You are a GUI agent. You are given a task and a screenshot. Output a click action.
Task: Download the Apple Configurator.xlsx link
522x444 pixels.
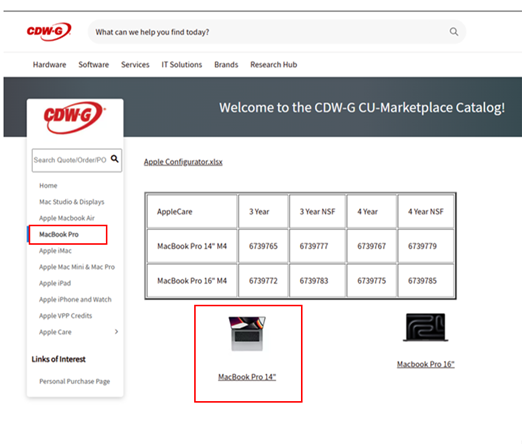183,162
